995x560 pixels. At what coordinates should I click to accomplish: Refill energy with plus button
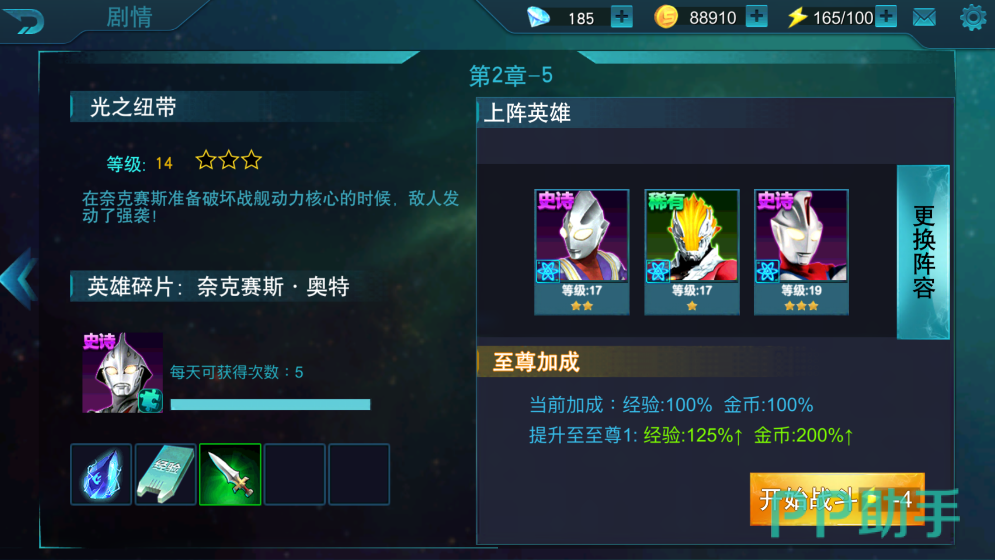tap(886, 17)
